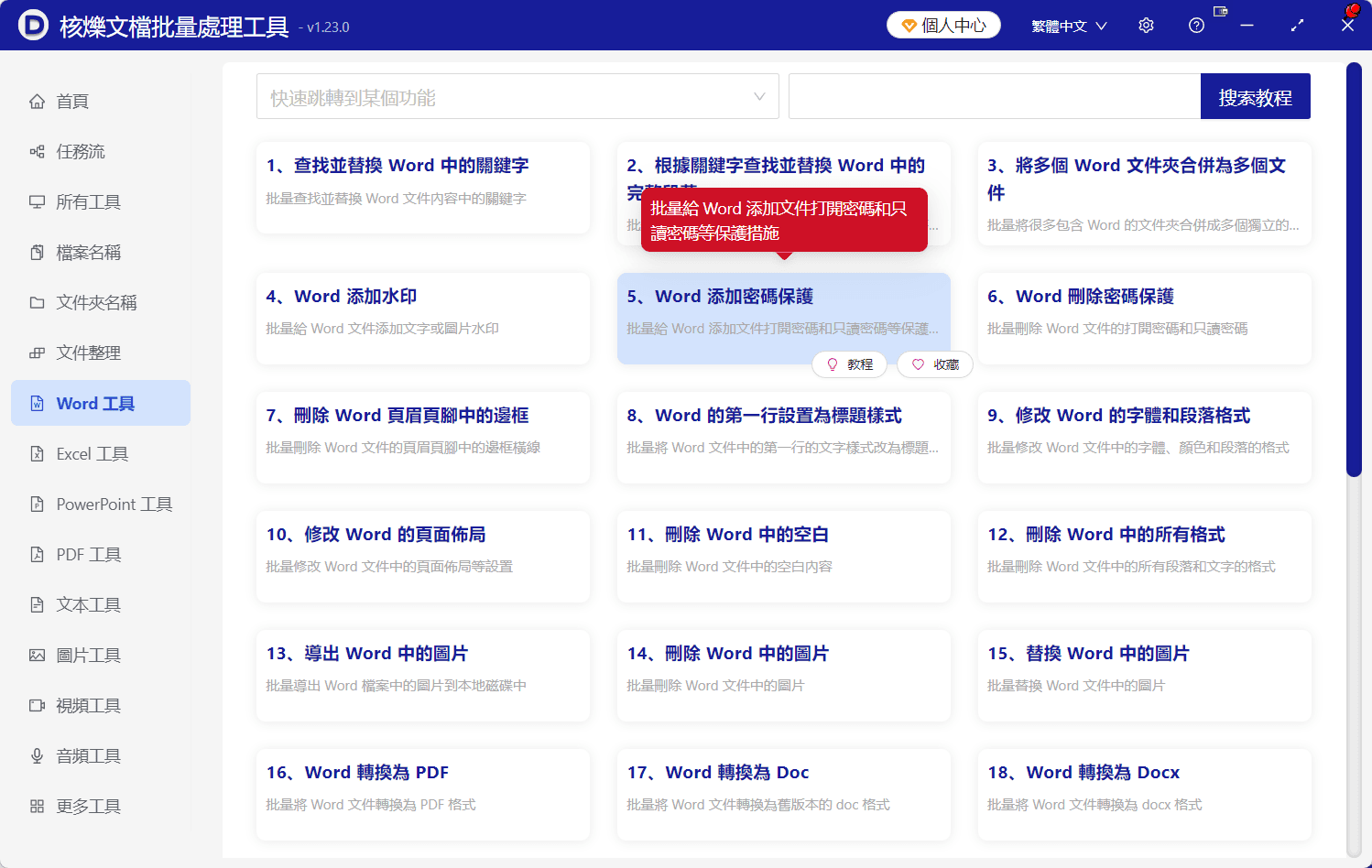Click the 教程 tutorial button
Viewport: 1372px width, 868px height.
coord(849,364)
